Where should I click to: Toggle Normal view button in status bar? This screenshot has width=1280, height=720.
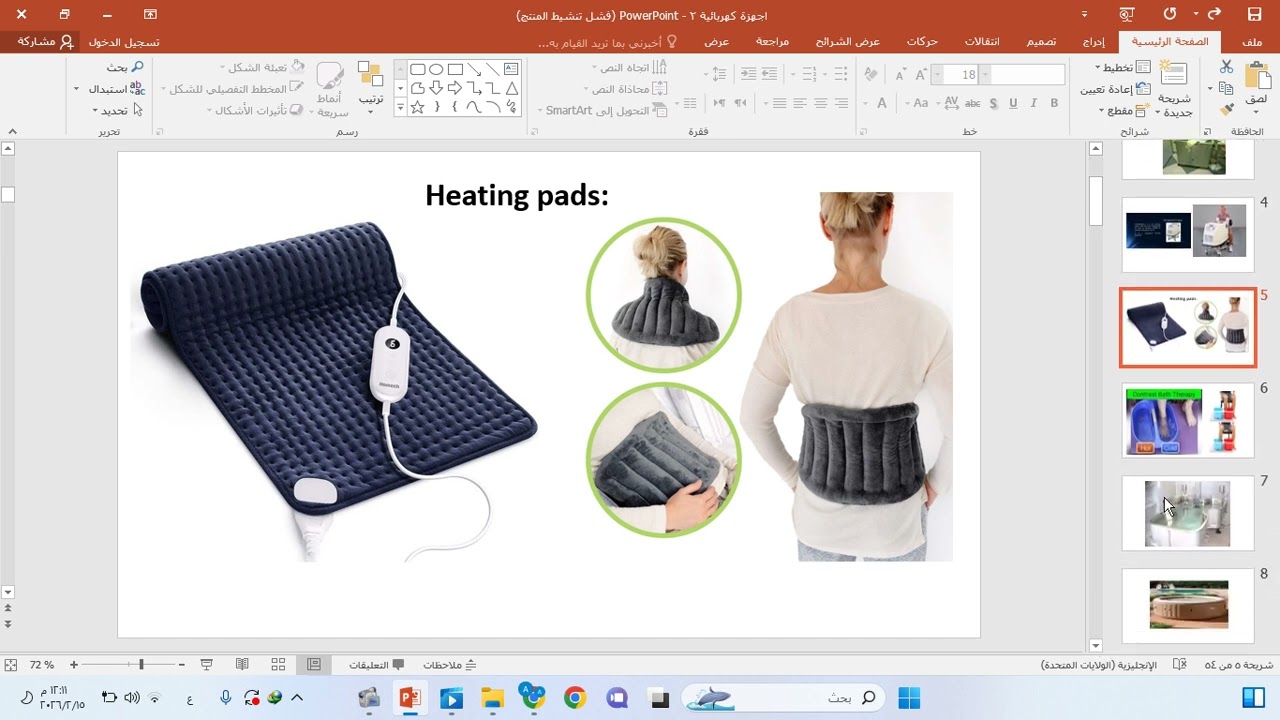[314, 664]
